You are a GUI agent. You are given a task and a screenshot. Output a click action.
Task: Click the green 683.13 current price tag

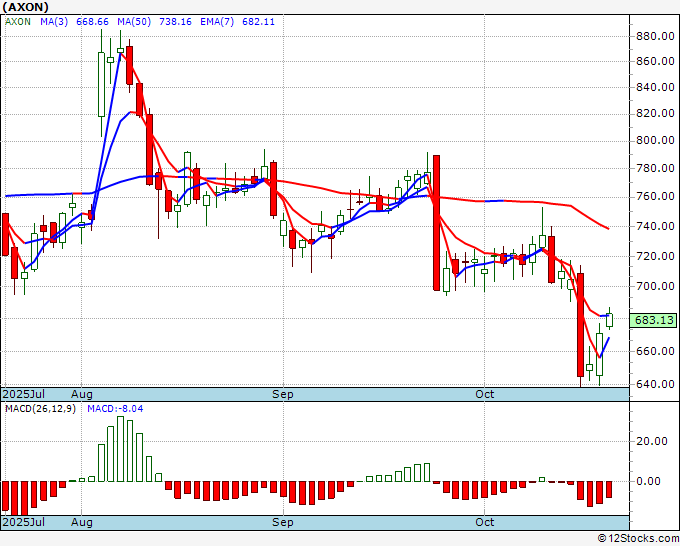point(653,320)
